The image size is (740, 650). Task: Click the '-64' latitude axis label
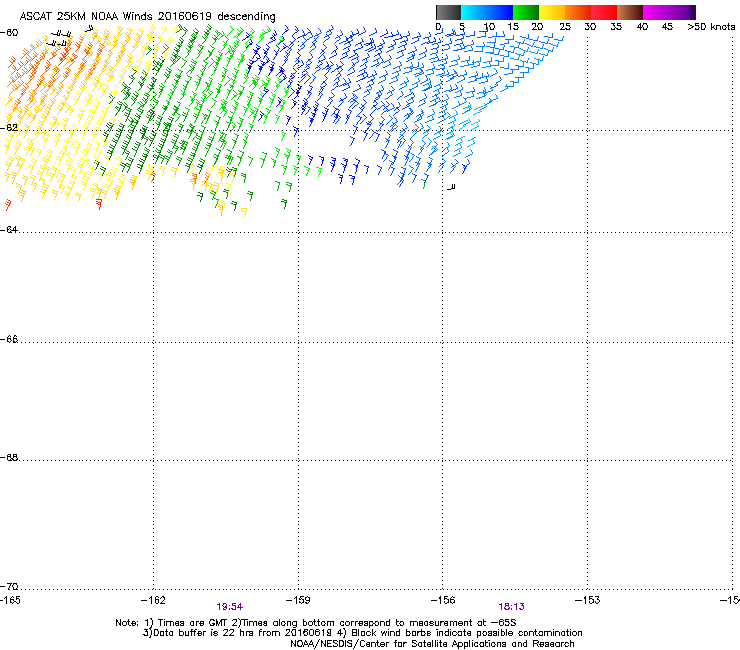pos(9,229)
